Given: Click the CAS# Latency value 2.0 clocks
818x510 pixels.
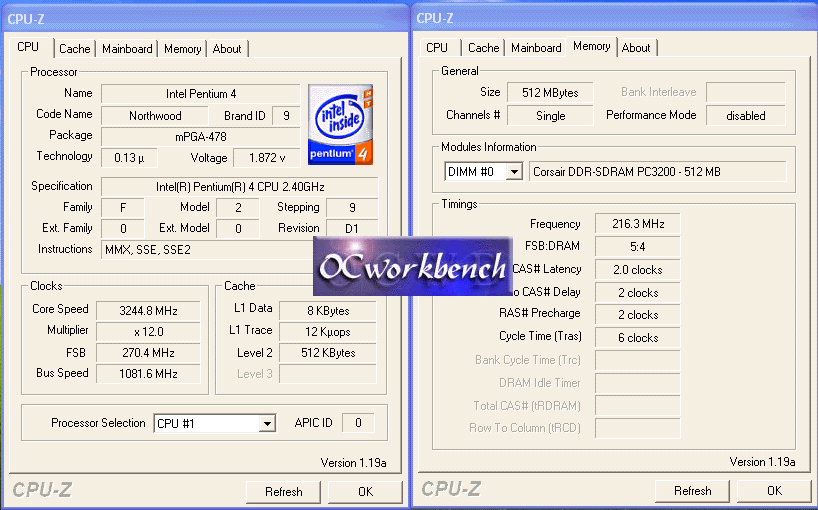Looking at the screenshot, I should [x=637, y=270].
